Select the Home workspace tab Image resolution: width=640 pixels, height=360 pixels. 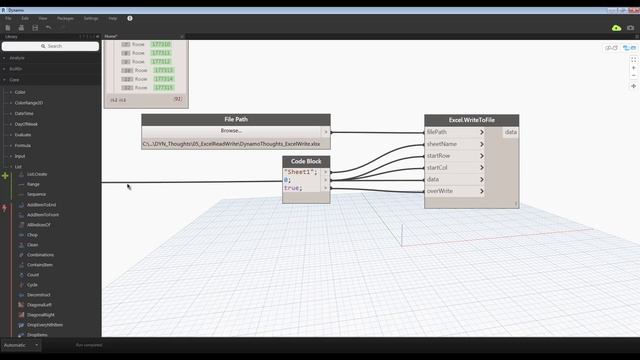[x=111, y=36]
